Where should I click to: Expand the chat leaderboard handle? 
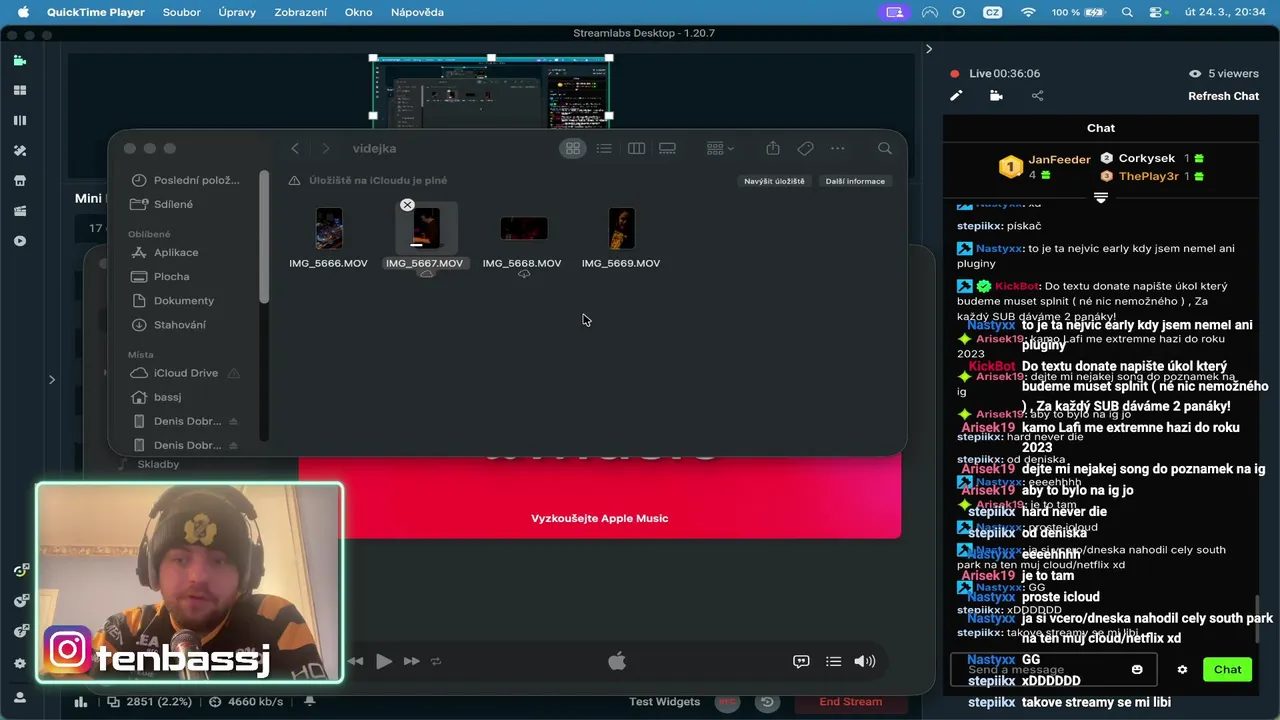coord(1101,198)
